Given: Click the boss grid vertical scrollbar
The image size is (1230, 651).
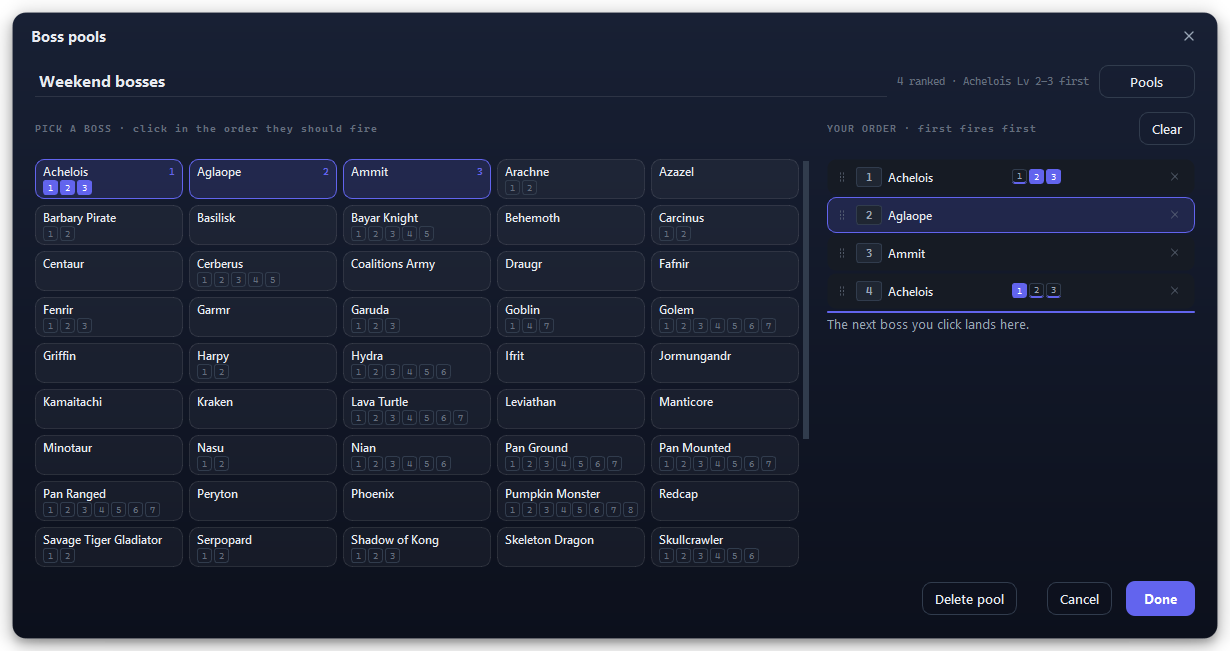Looking at the screenshot, I should pyautogui.click(x=806, y=299).
